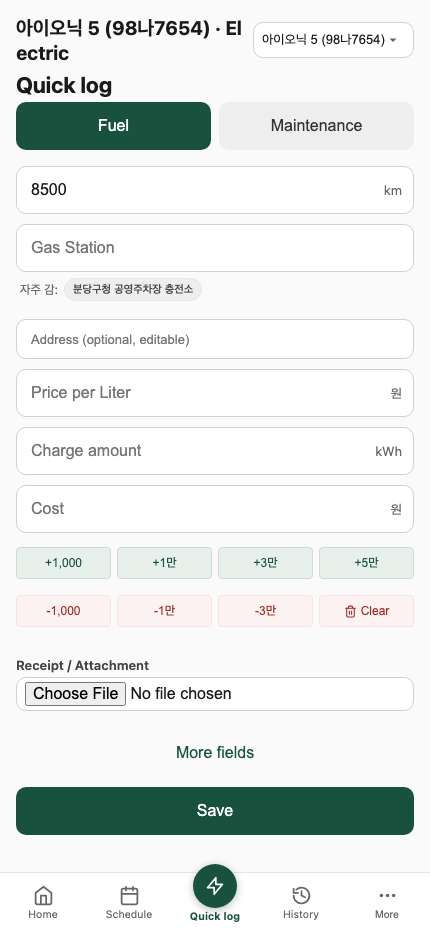430x932 pixels.
Task: Add +5만 to the cost
Action: (366, 563)
